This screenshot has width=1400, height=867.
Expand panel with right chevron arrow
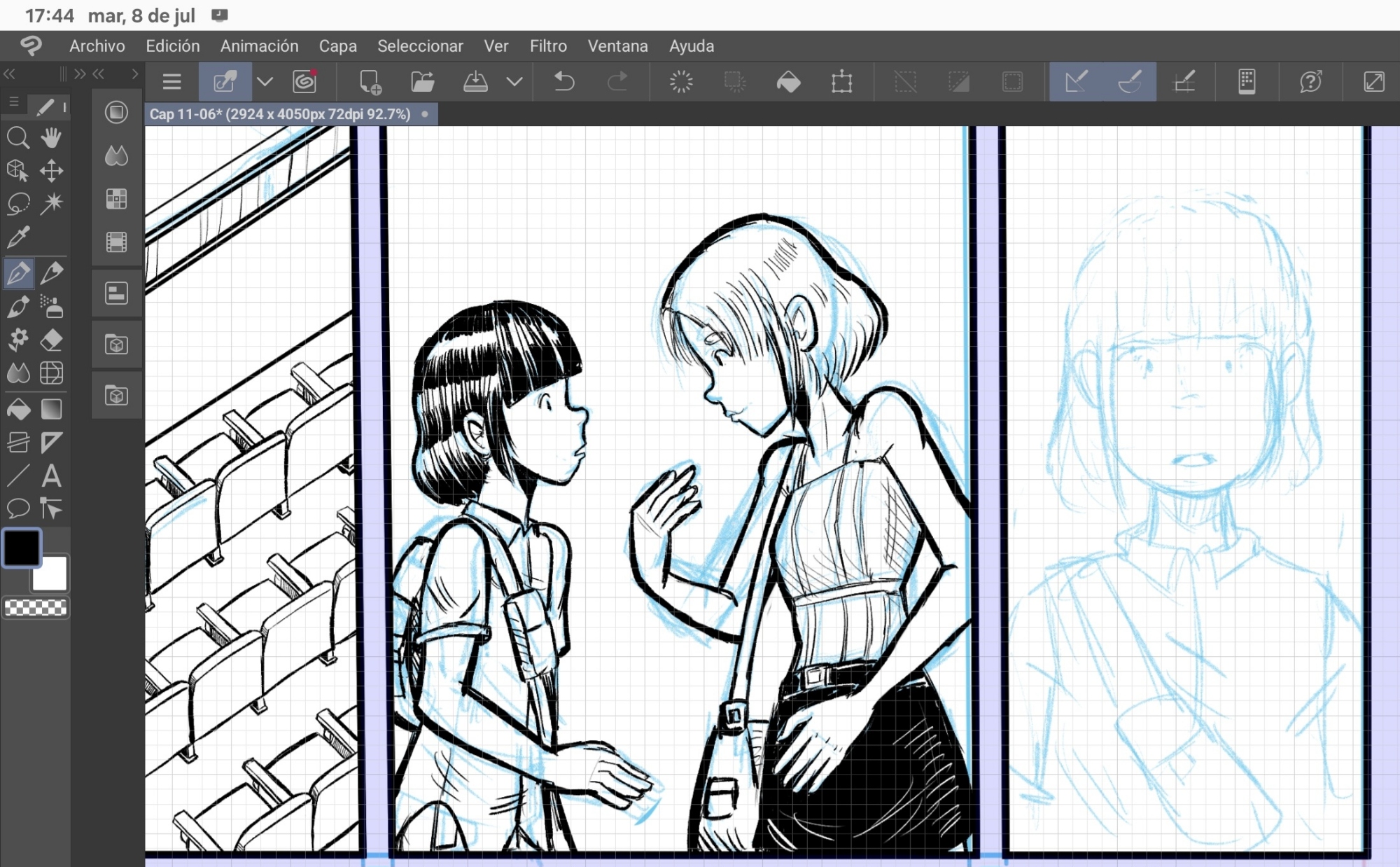[134, 74]
